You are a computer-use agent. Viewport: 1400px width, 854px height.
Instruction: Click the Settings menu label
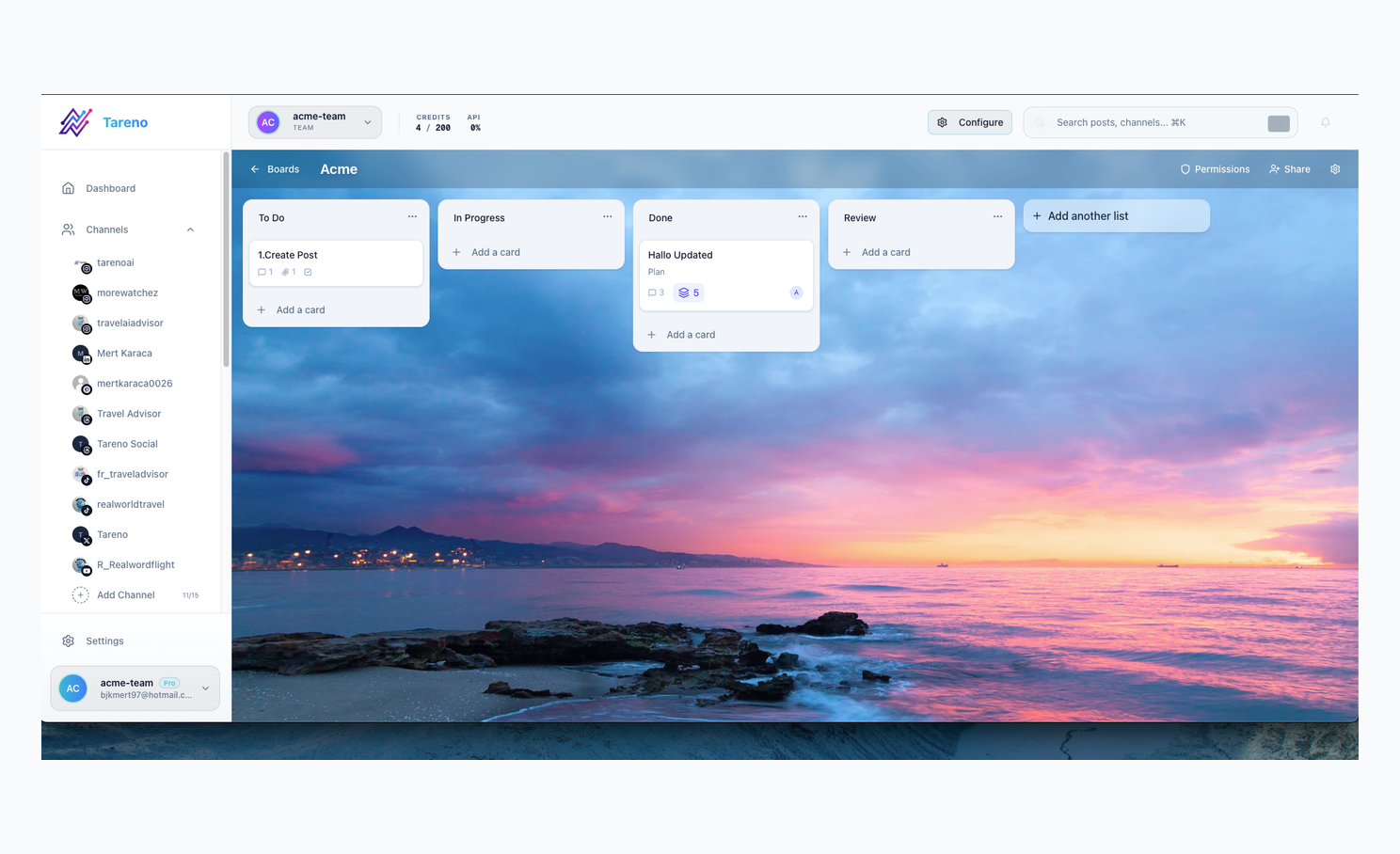tap(104, 641)
